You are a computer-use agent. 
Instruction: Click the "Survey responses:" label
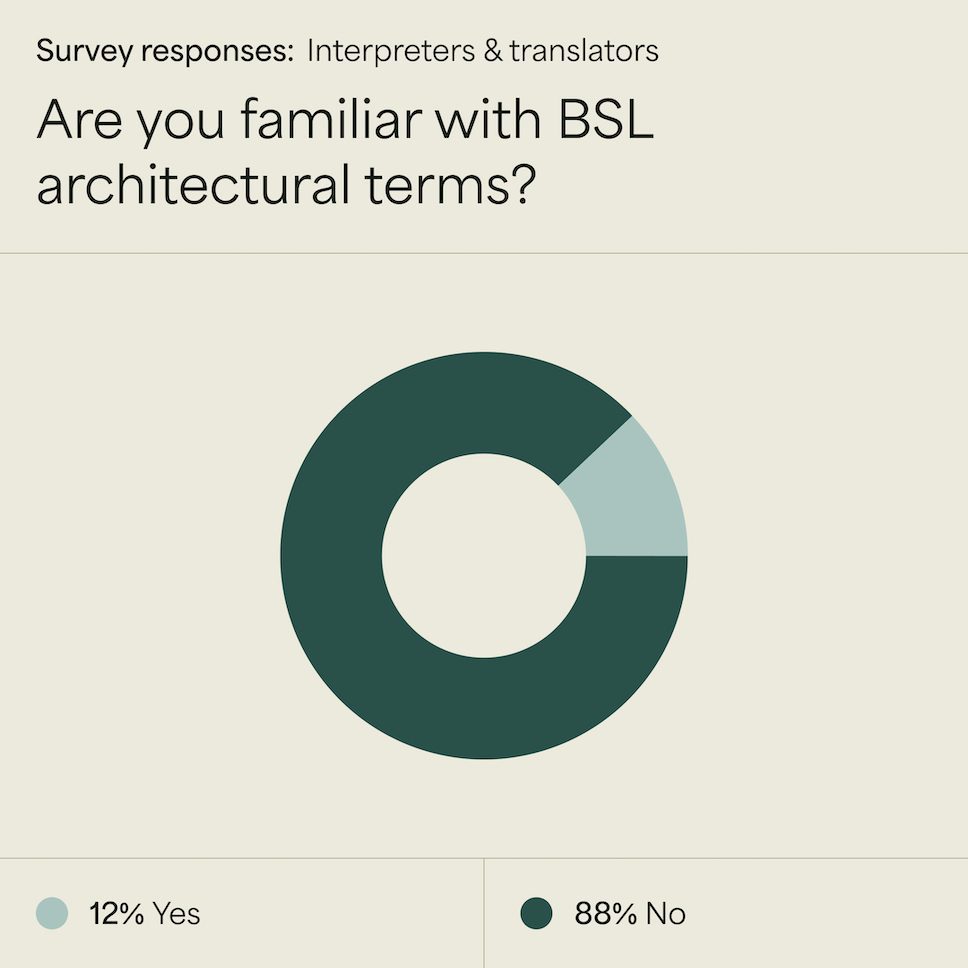coord(165,51)
